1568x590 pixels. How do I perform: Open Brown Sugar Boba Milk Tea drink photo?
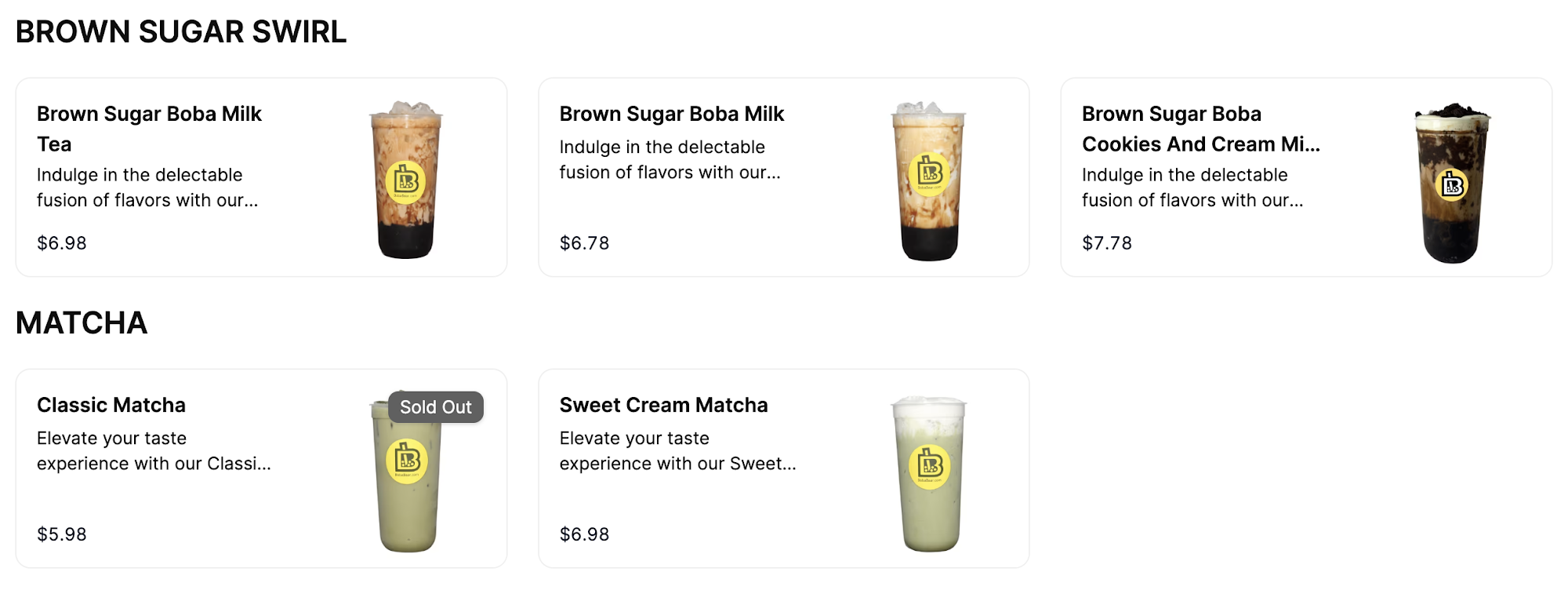(405, 180)
